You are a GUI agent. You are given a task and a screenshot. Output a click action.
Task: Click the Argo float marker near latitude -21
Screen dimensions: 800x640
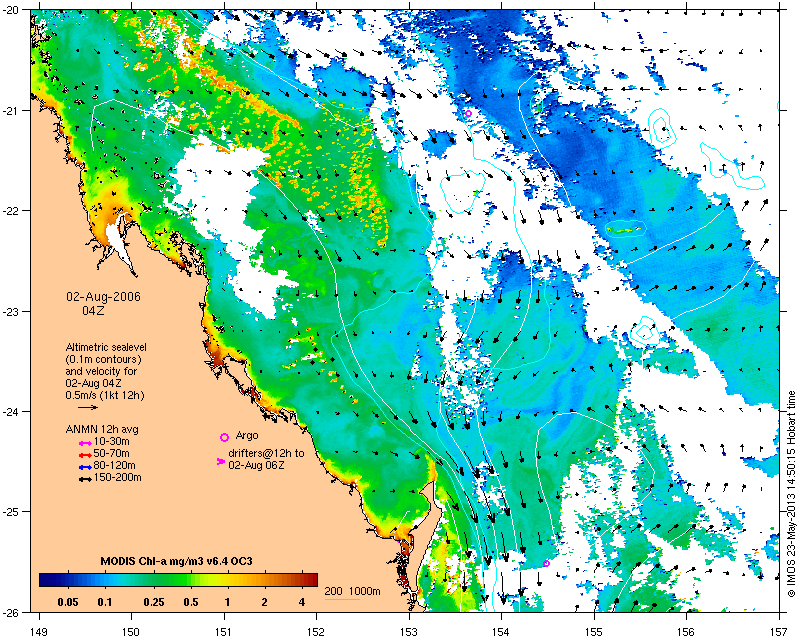(468, 113)
